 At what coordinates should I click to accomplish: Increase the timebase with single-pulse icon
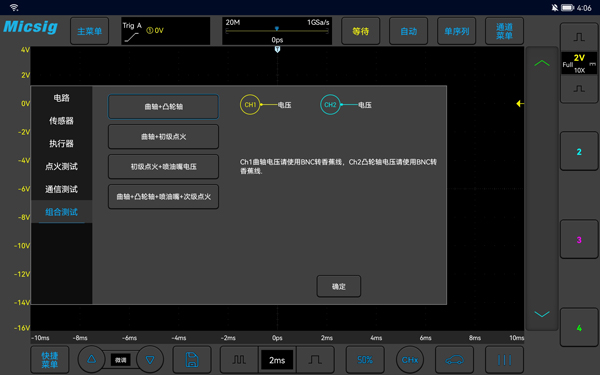click(315, 360)
